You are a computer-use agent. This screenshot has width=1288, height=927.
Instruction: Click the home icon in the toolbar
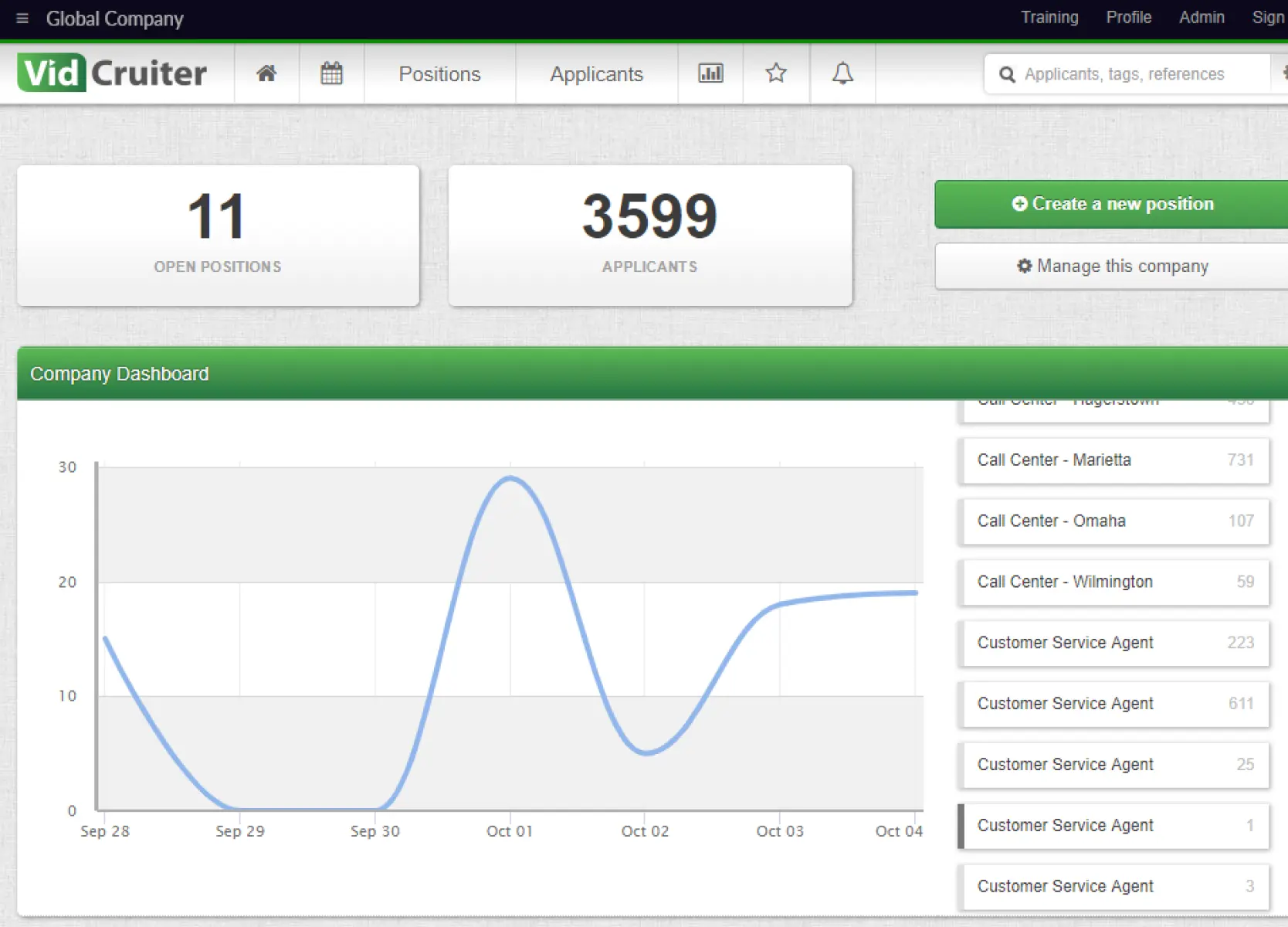click(266, 73)
